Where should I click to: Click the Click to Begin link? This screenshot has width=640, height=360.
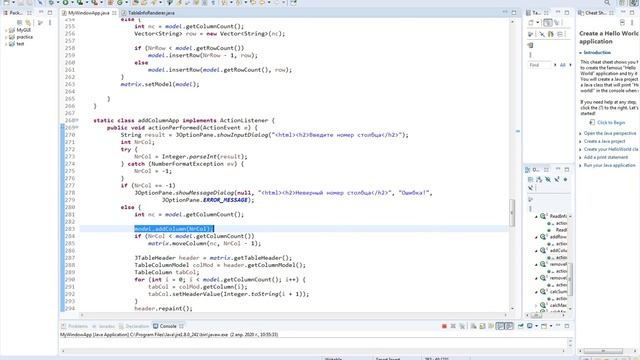click(x=611, y=122)
